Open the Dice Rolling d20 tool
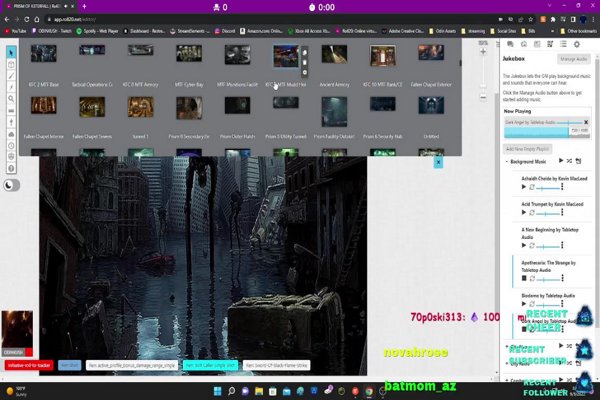The image size is (600, 400). click(x=11, y=157)
